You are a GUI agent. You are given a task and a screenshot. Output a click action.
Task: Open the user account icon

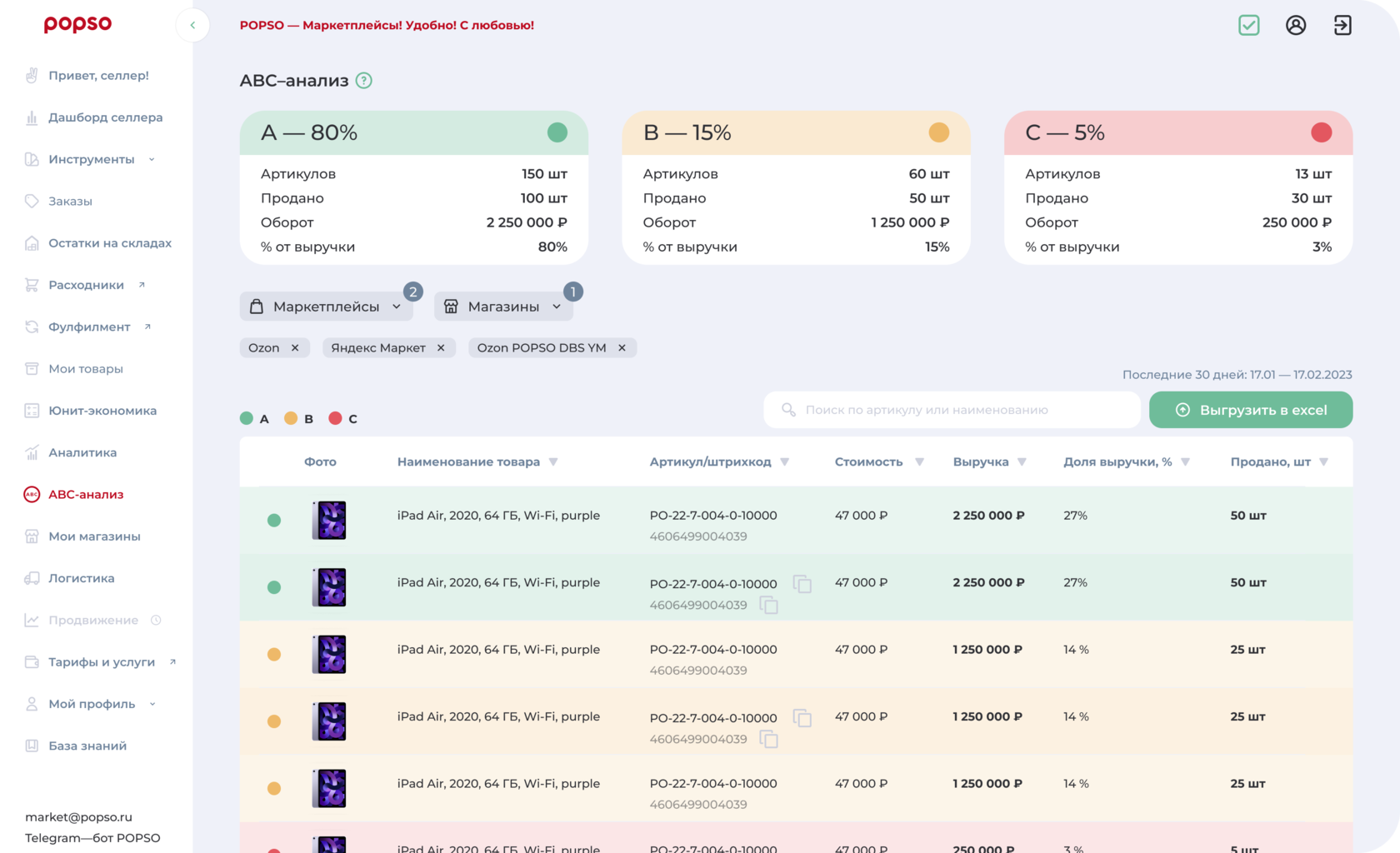click(x=1296, y=25)
